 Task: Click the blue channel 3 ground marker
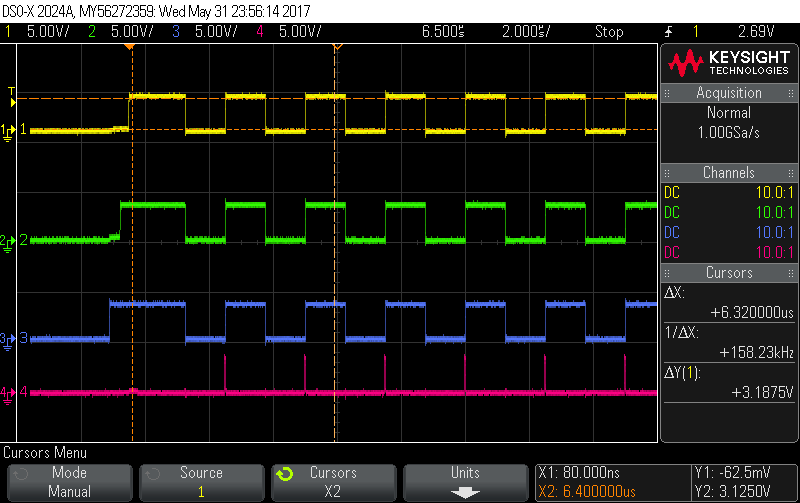point(7,341)
